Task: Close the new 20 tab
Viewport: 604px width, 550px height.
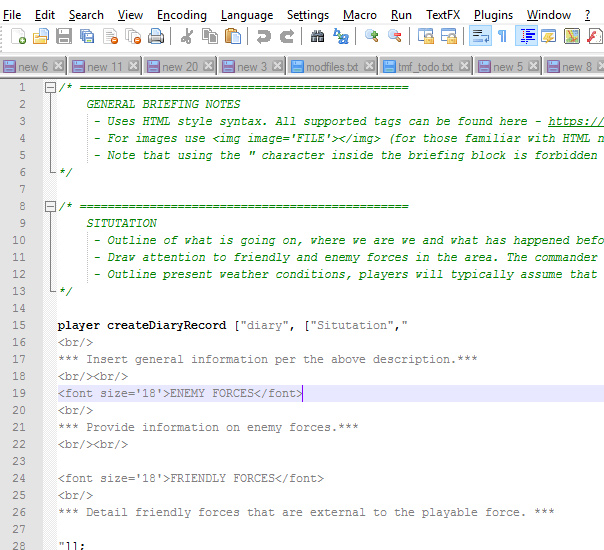Action: (x=208, y=66)
